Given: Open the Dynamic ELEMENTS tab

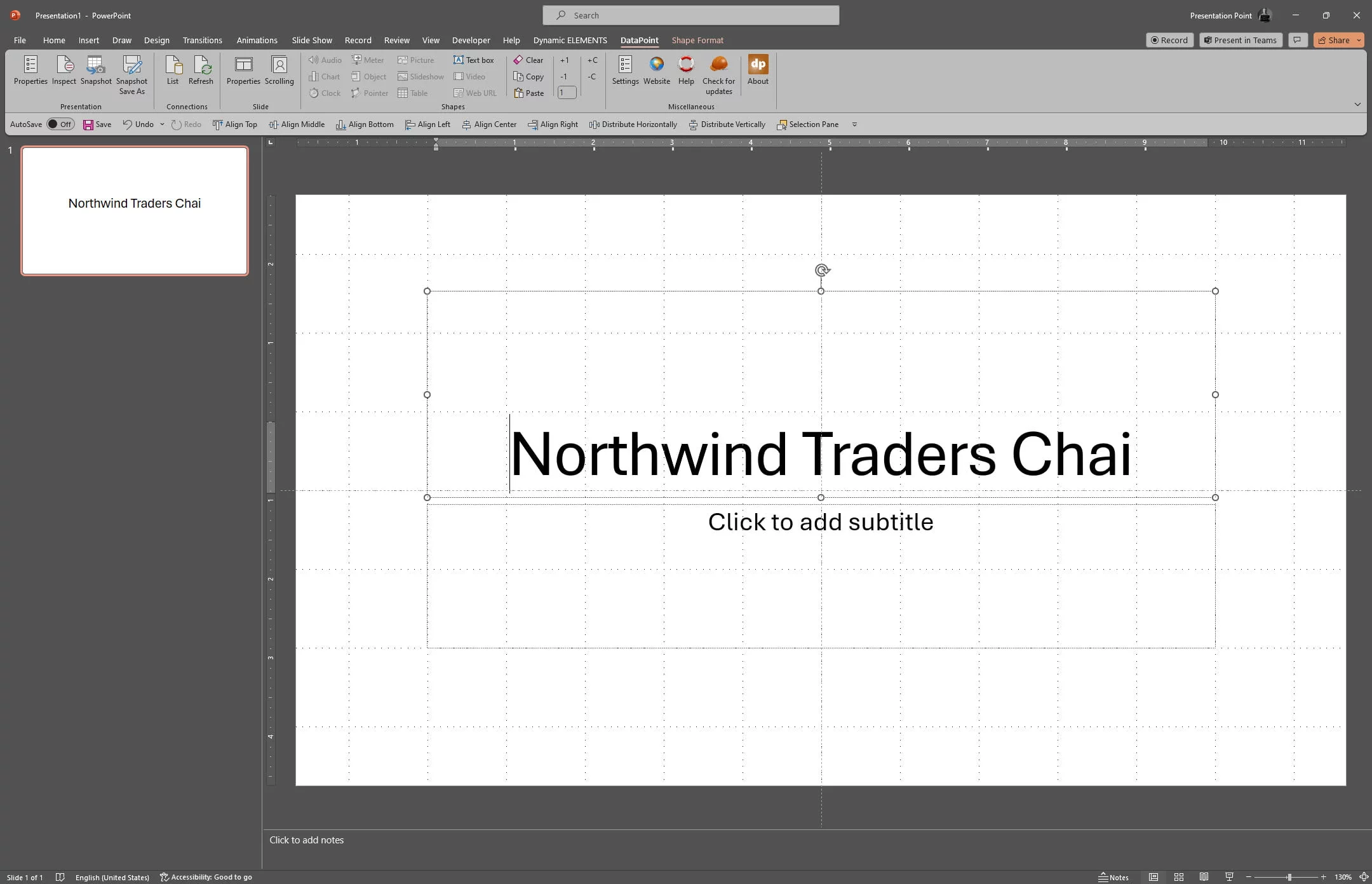Looking at the screenshot, I should coord(570,40).
